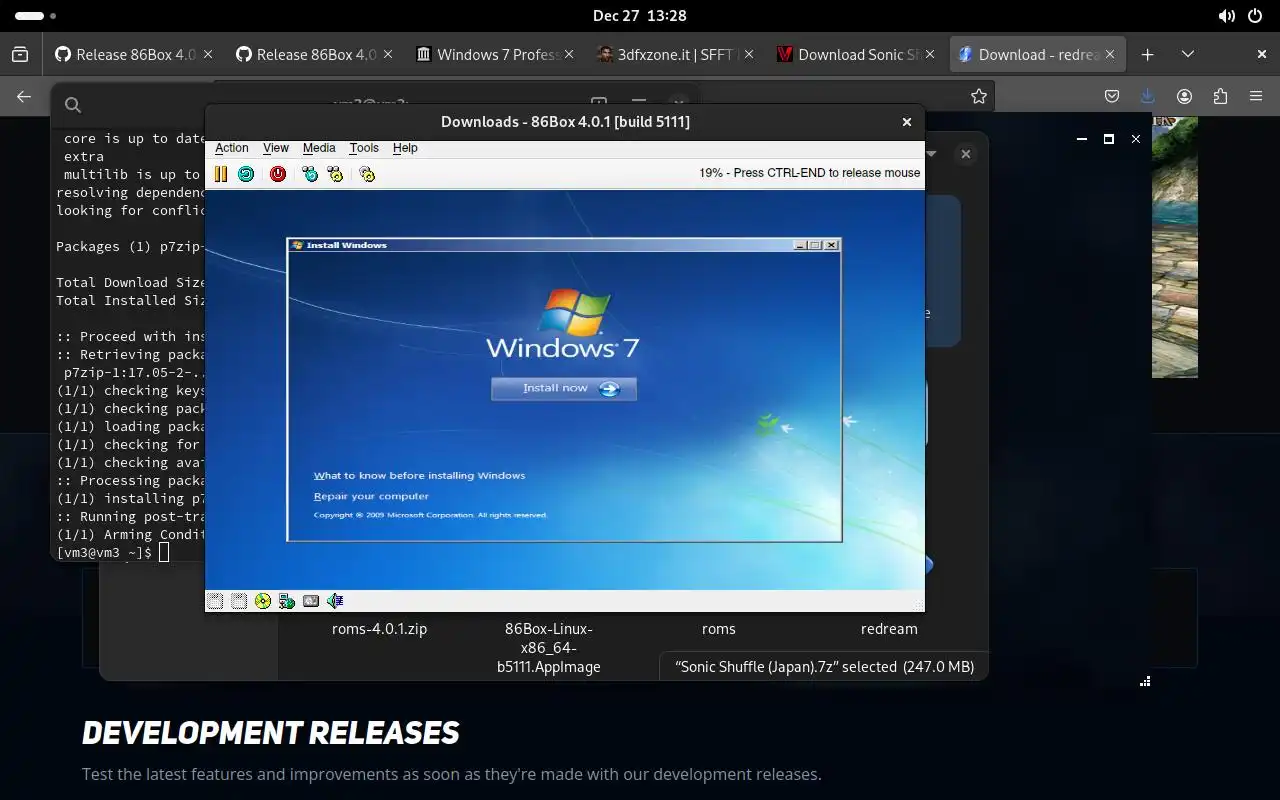Click the Activities pill in top bar

(30, 16)
